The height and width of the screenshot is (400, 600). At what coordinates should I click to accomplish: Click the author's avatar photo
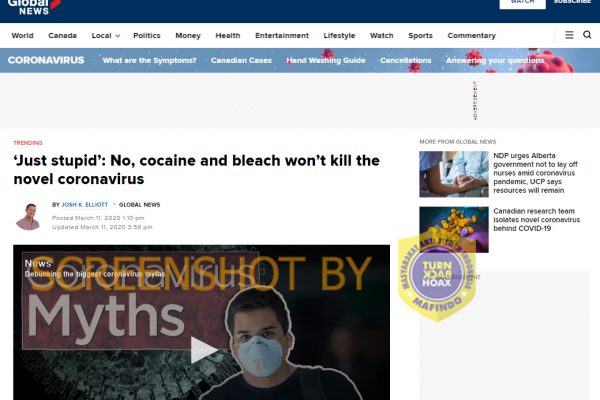point(28,217)
